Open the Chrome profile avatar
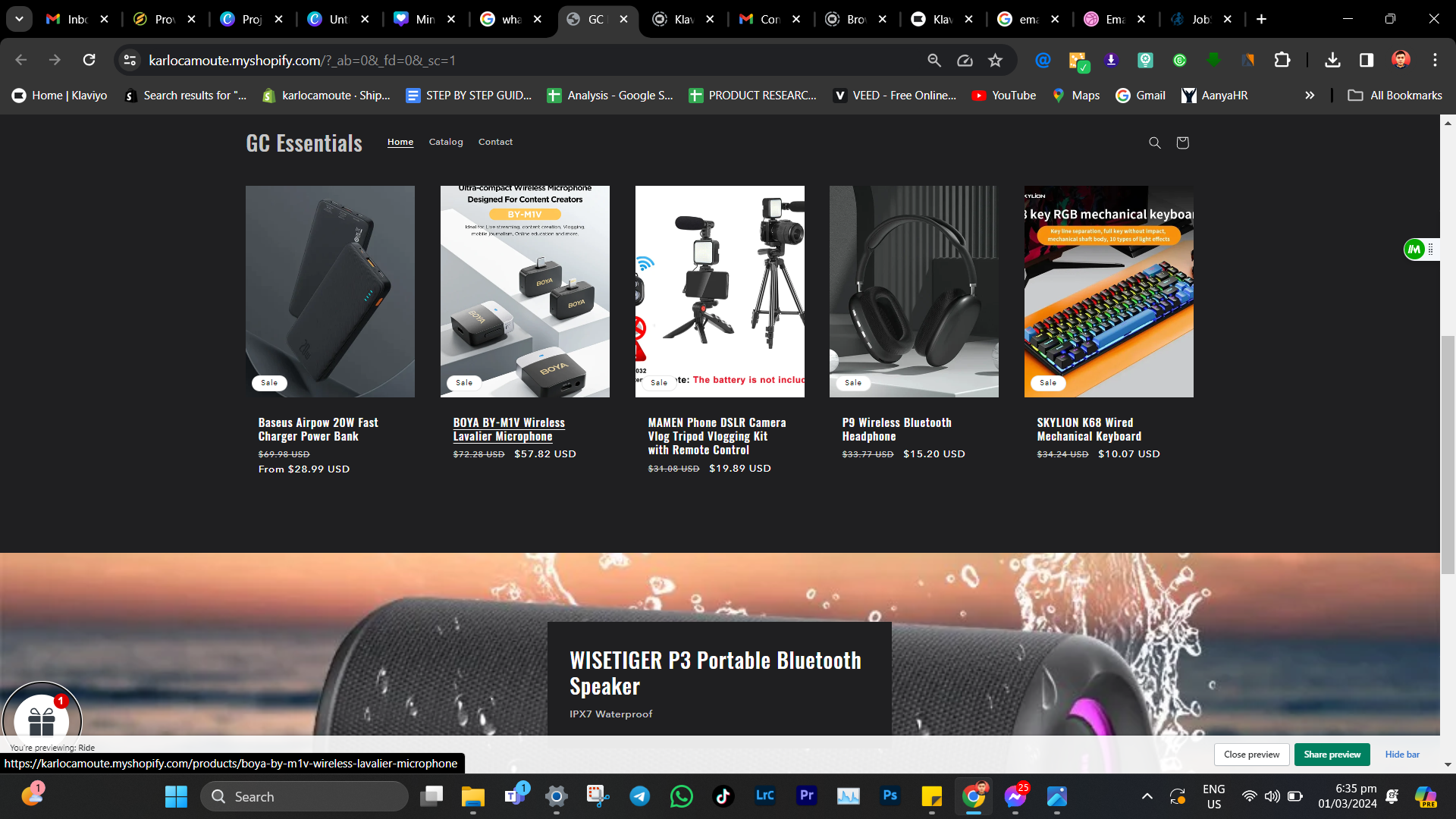Viewport: 1456px width, 819px height. click(1401, 60)
